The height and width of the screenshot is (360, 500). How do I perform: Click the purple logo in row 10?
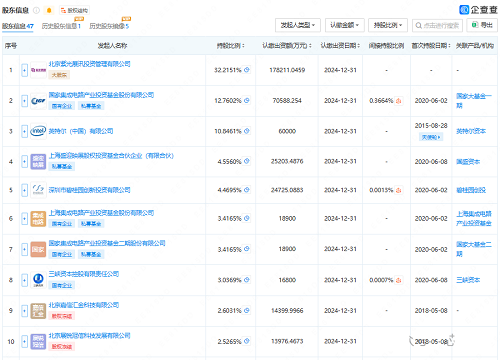point(38,342)
